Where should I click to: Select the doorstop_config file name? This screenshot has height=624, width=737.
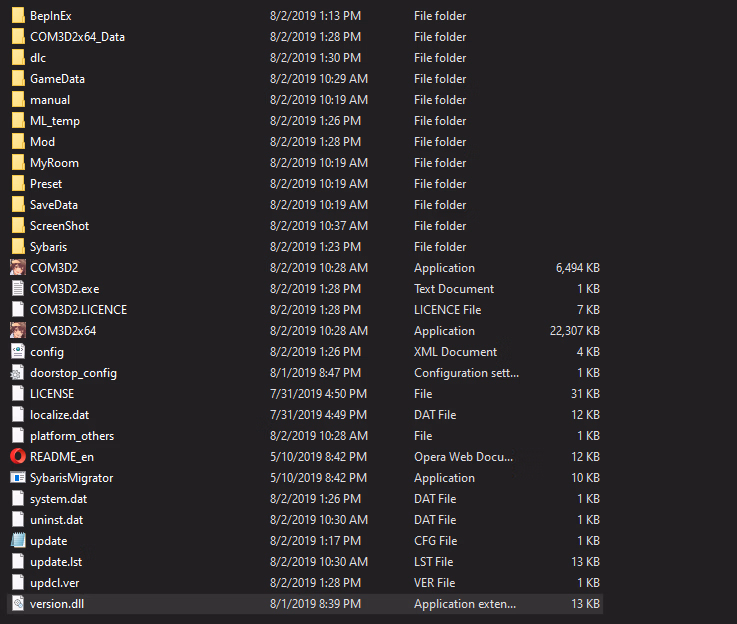[73, 373]
